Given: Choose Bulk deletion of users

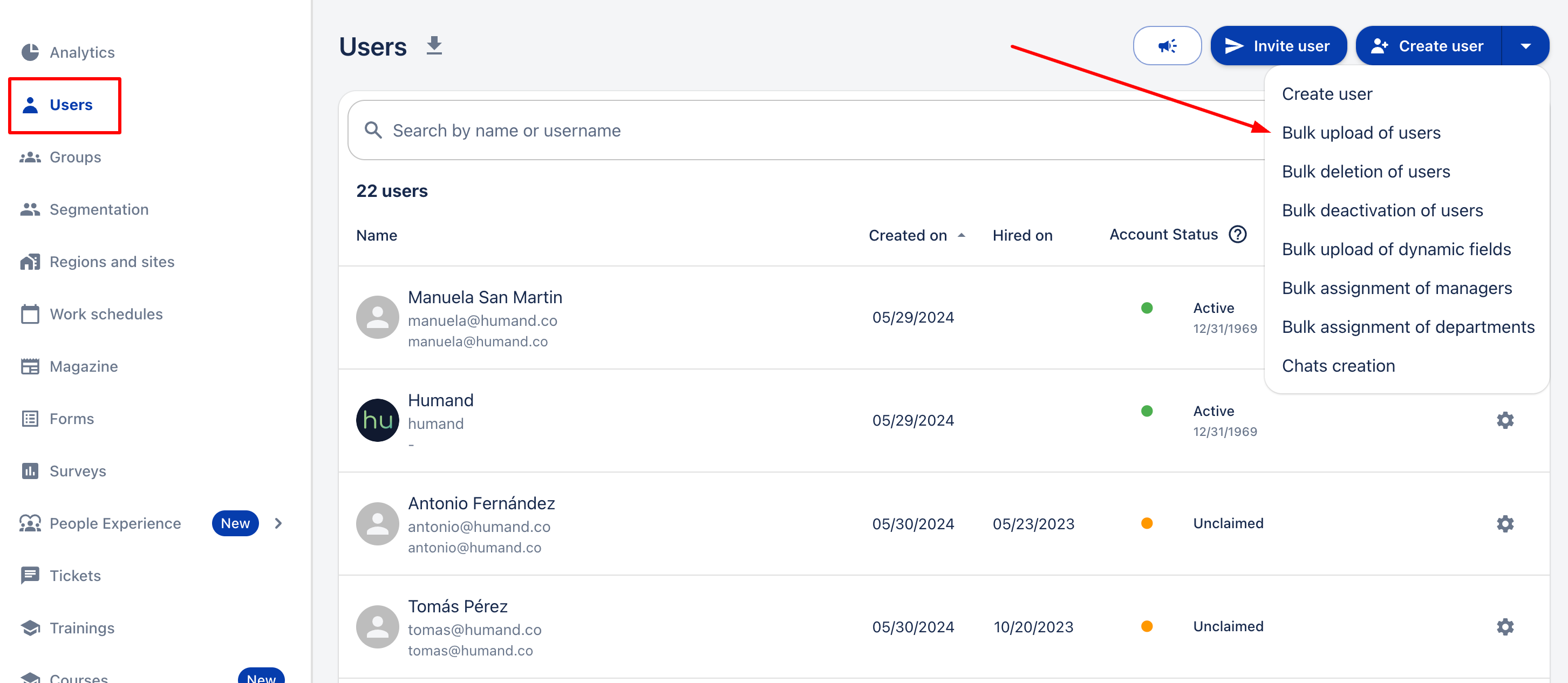Looking at the screenshot, I should coord(1365,172).
